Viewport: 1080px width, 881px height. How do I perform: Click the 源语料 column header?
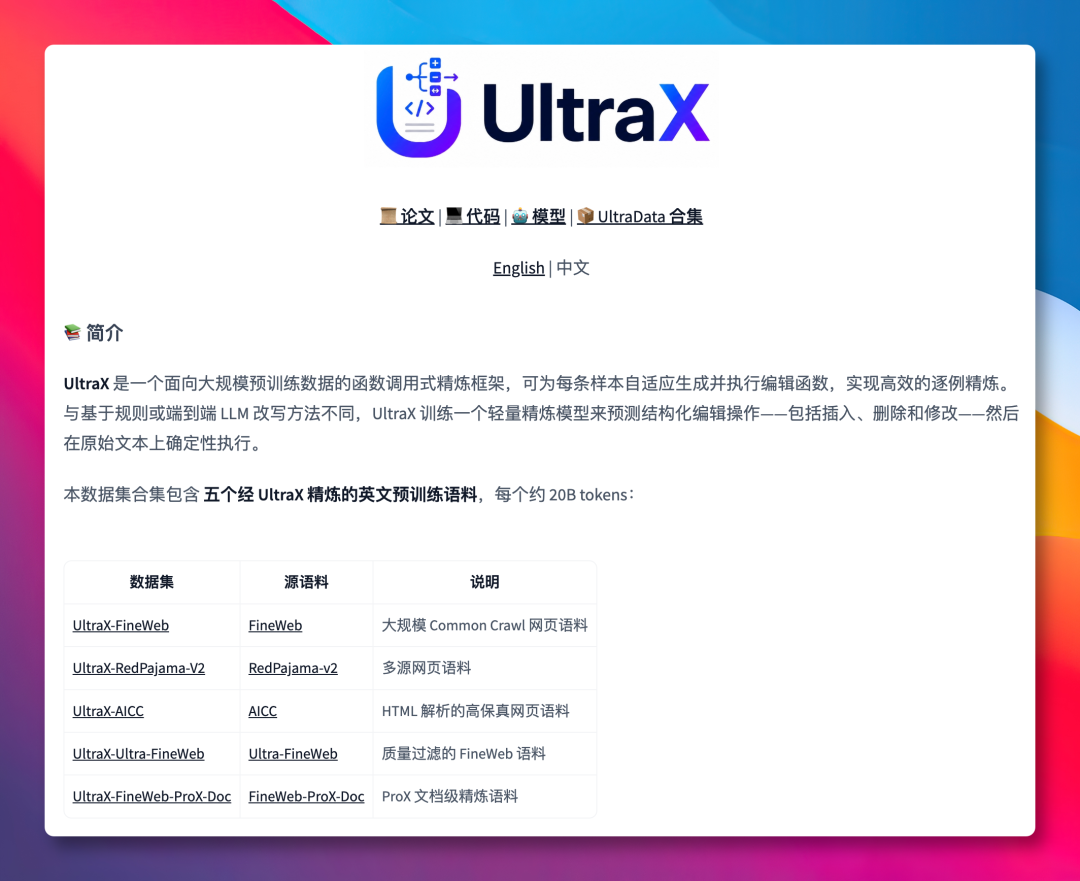(x=307, y=582)
